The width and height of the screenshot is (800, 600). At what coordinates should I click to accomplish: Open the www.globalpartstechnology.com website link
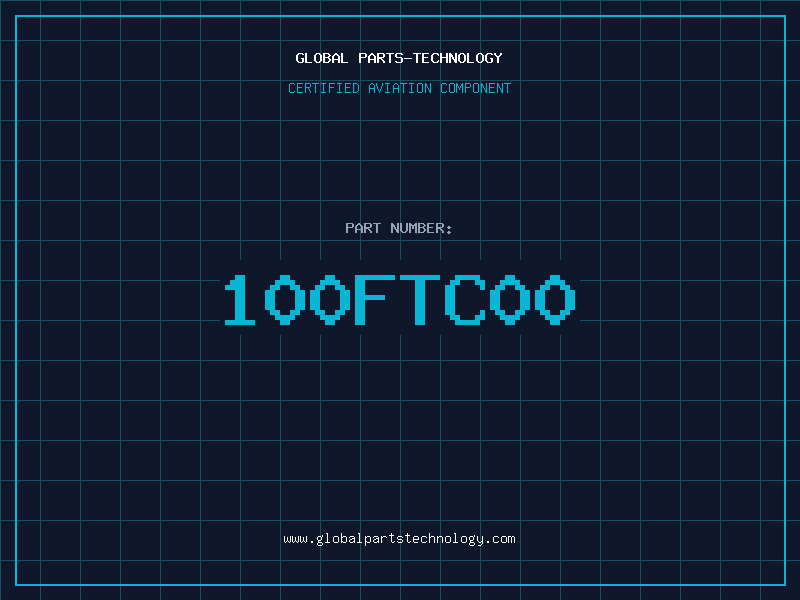[x=399, y=539]
